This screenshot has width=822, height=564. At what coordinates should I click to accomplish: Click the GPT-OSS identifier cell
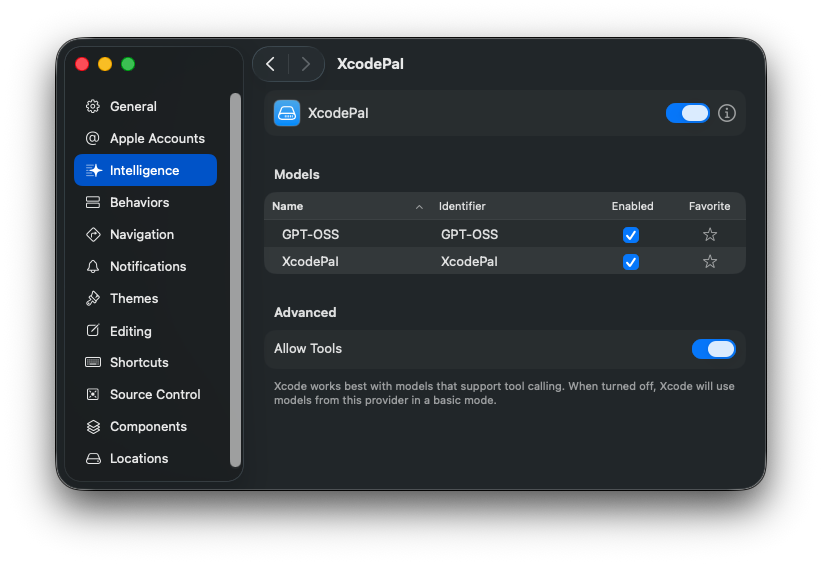[x=469, y=234]
